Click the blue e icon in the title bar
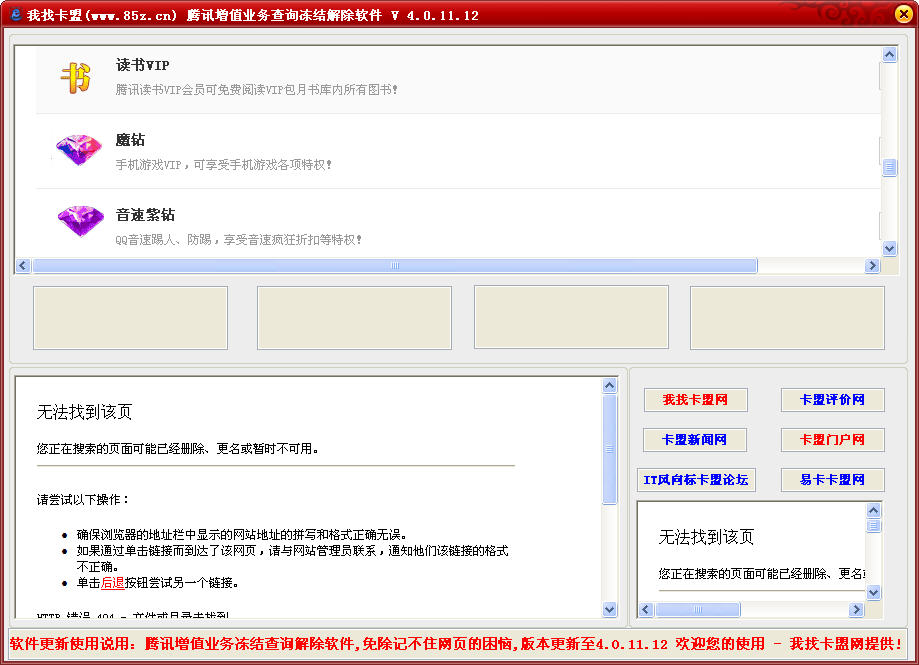 click(x=16, y=14)
